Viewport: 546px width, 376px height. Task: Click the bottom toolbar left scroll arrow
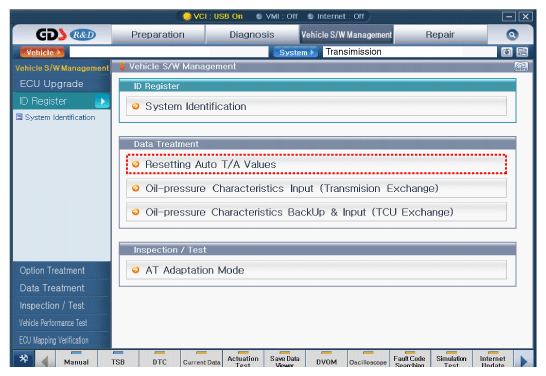pos(45,360)
